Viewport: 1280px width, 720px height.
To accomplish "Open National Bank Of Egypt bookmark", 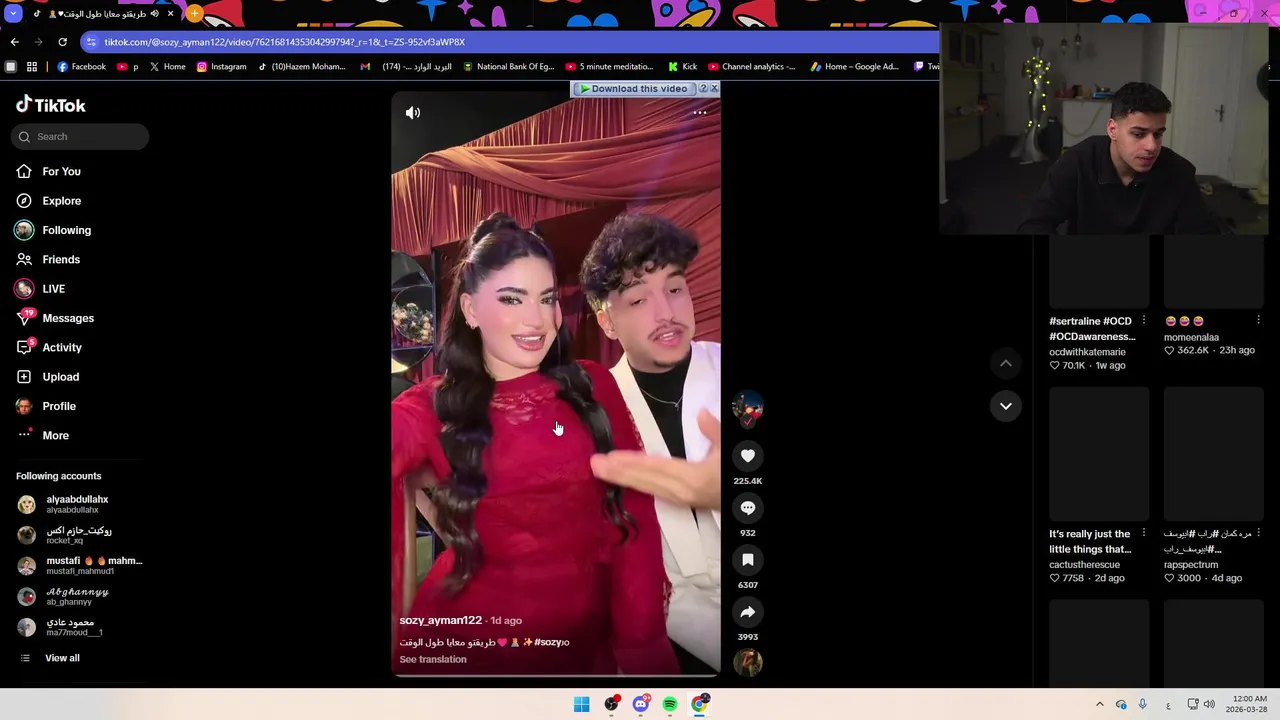I will point(508,67).
